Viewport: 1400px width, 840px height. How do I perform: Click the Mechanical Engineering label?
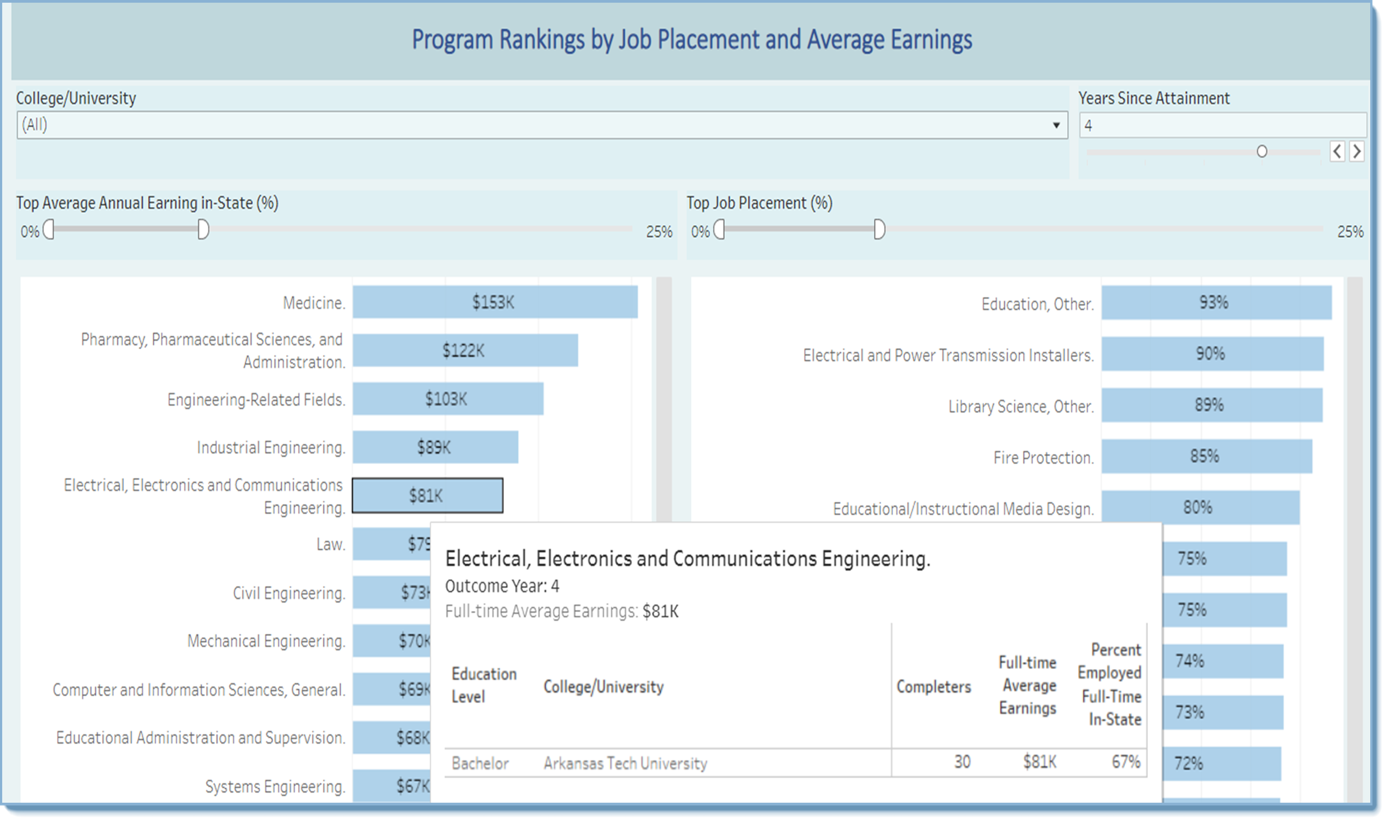[x=266, y=641]
